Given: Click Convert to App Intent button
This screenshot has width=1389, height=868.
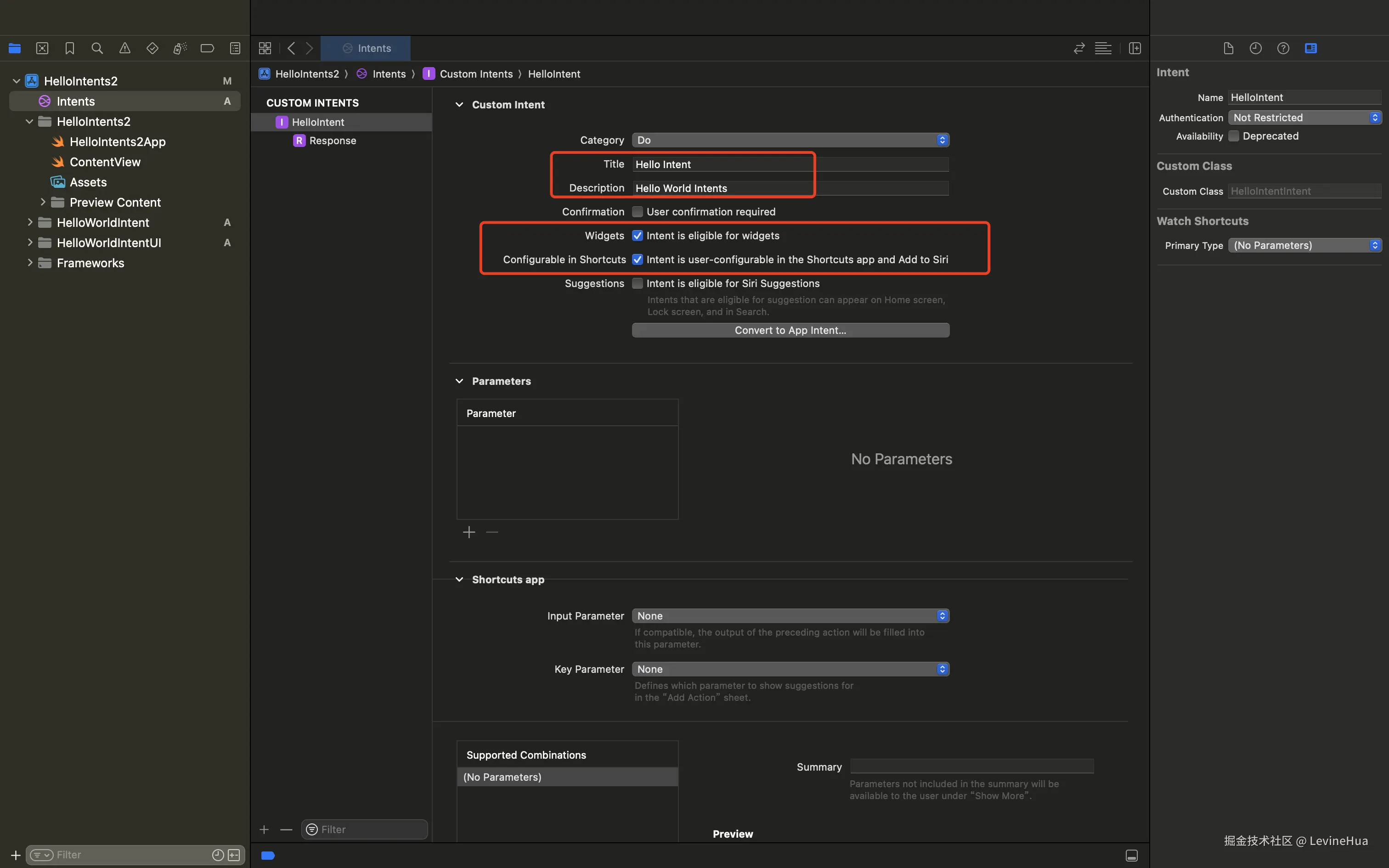Looking at the screenshot, I should coord(790,330).
